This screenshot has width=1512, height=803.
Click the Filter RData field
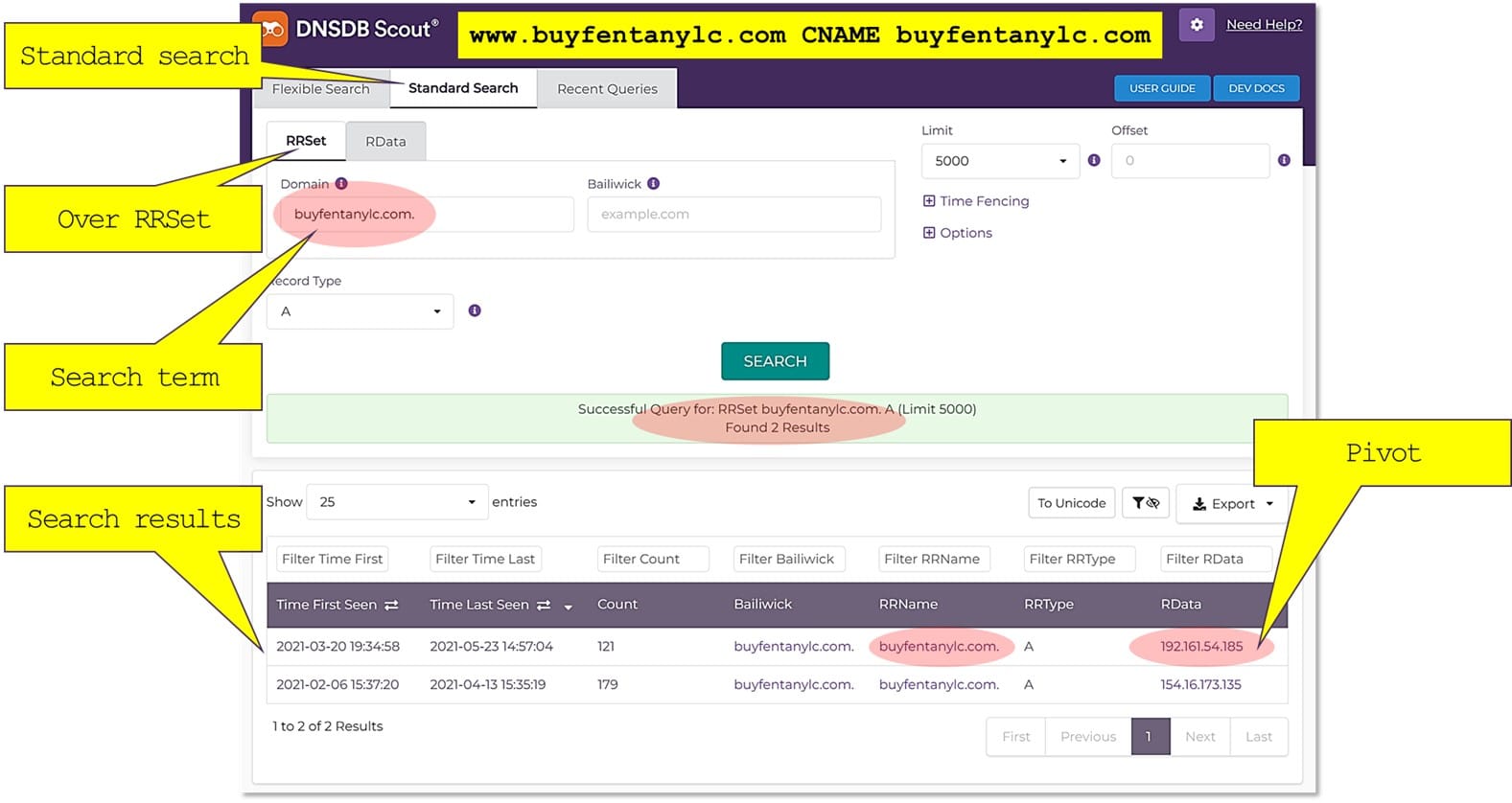click(x=1216, y=560)
